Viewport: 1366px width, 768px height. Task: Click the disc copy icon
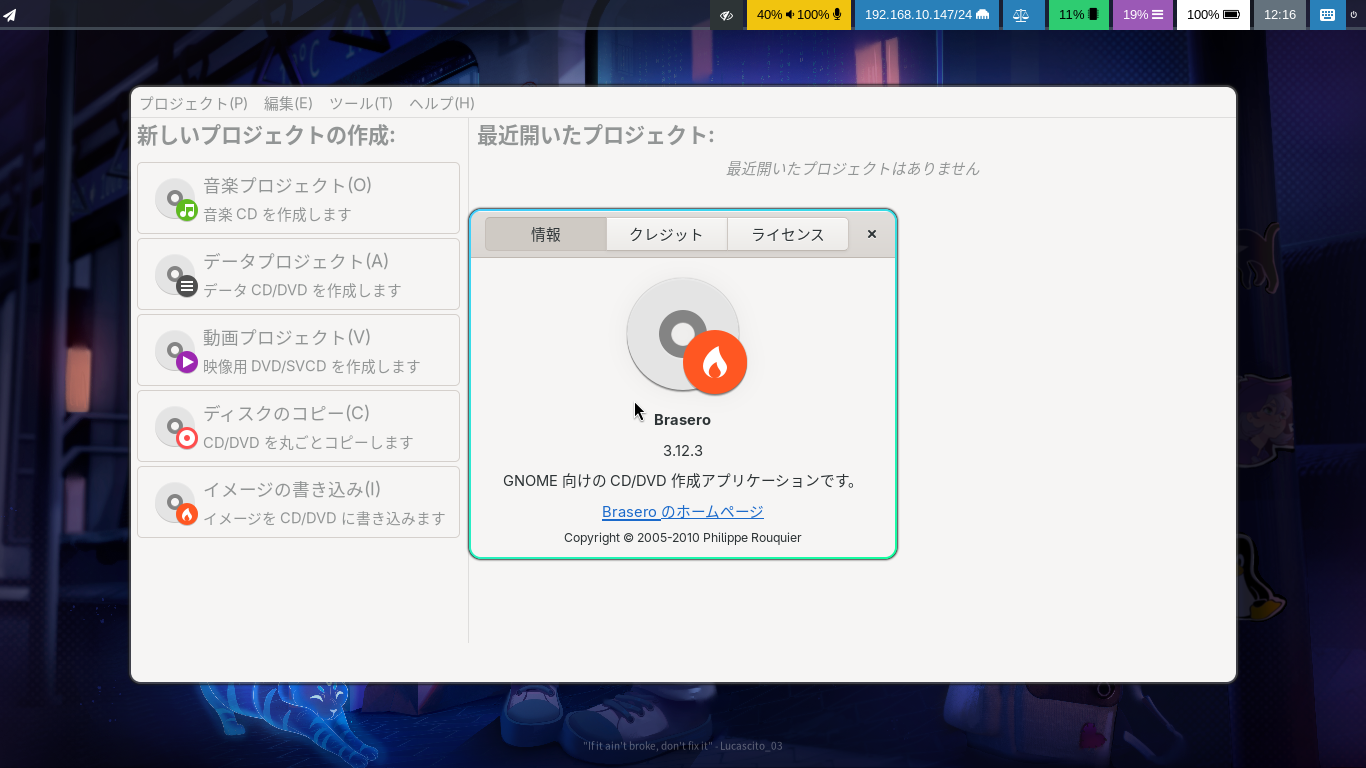pyautogui.click(x=176, y=427)
